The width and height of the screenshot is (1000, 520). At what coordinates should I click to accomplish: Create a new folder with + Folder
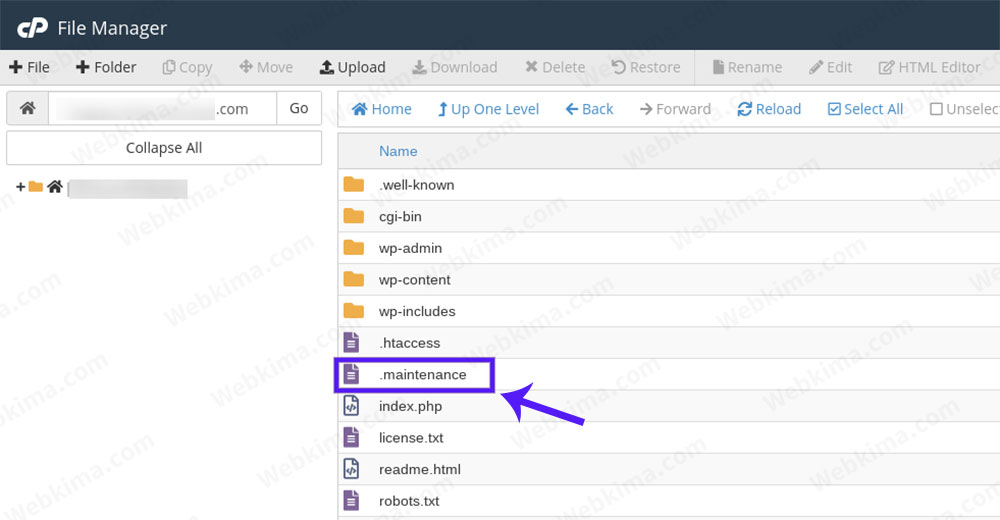pos(106,67)
